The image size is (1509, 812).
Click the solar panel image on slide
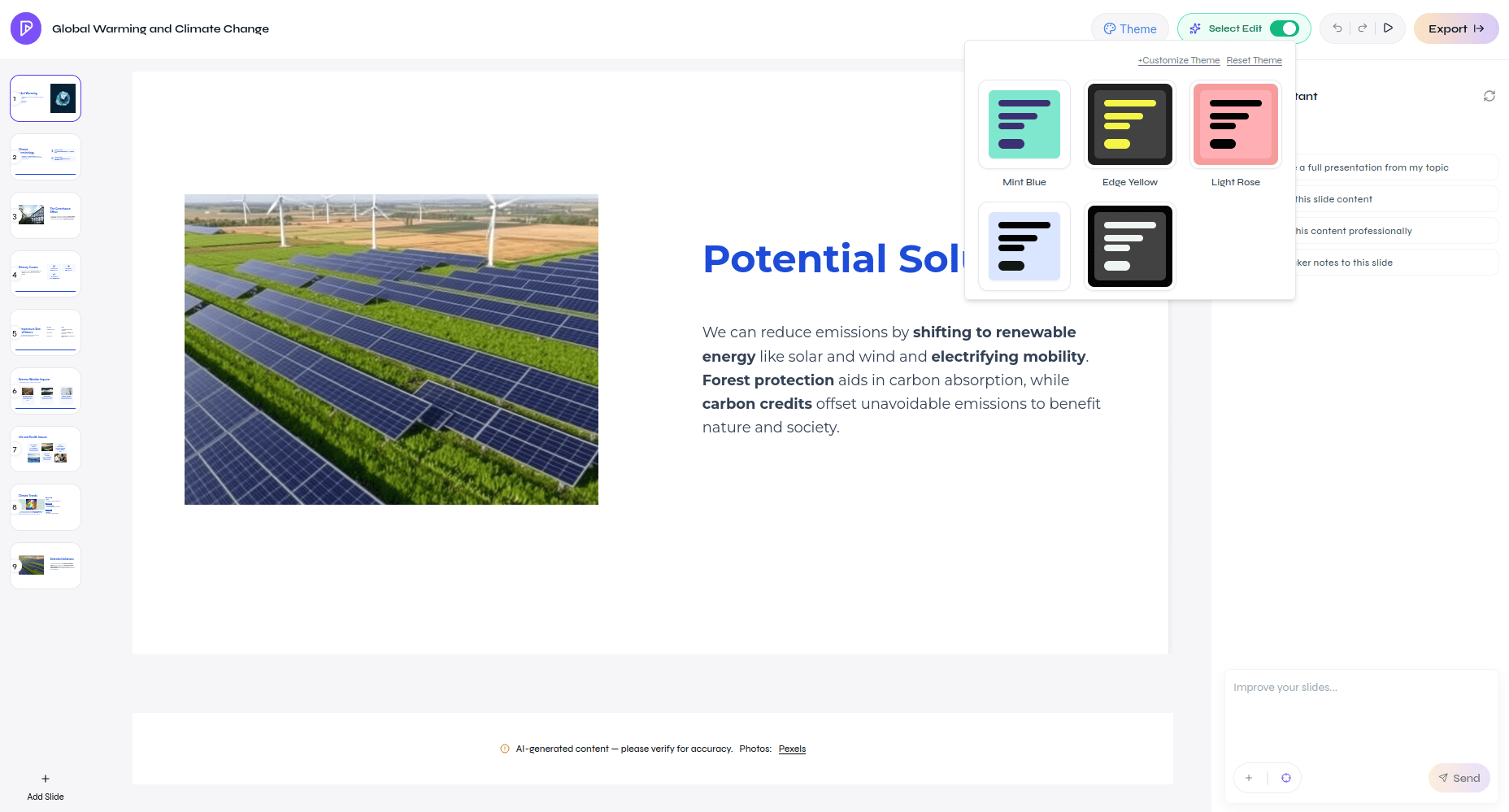click(391, 350)
